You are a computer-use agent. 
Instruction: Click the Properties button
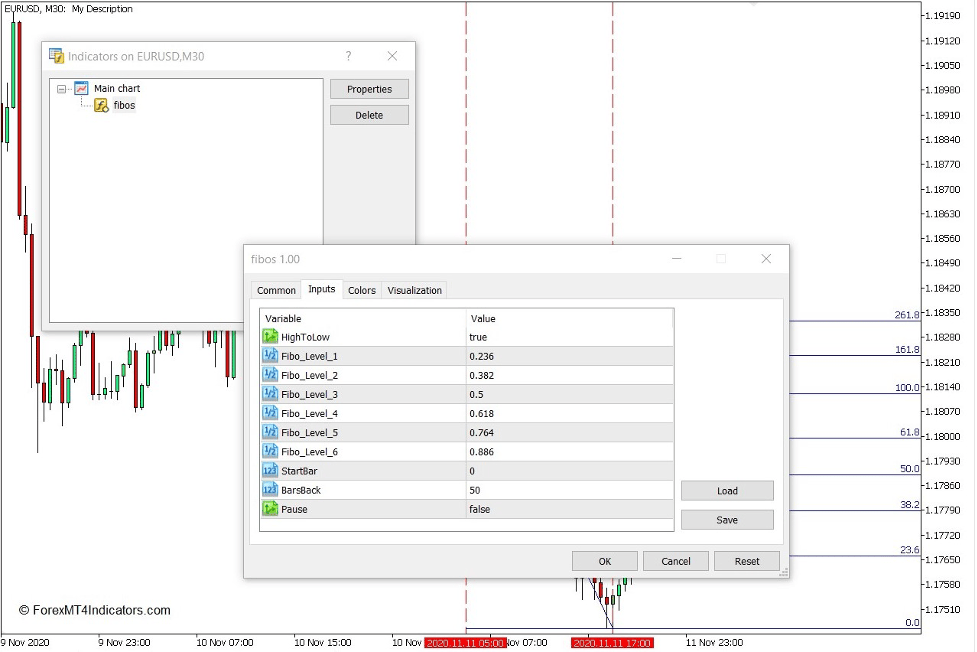(369, 88)
